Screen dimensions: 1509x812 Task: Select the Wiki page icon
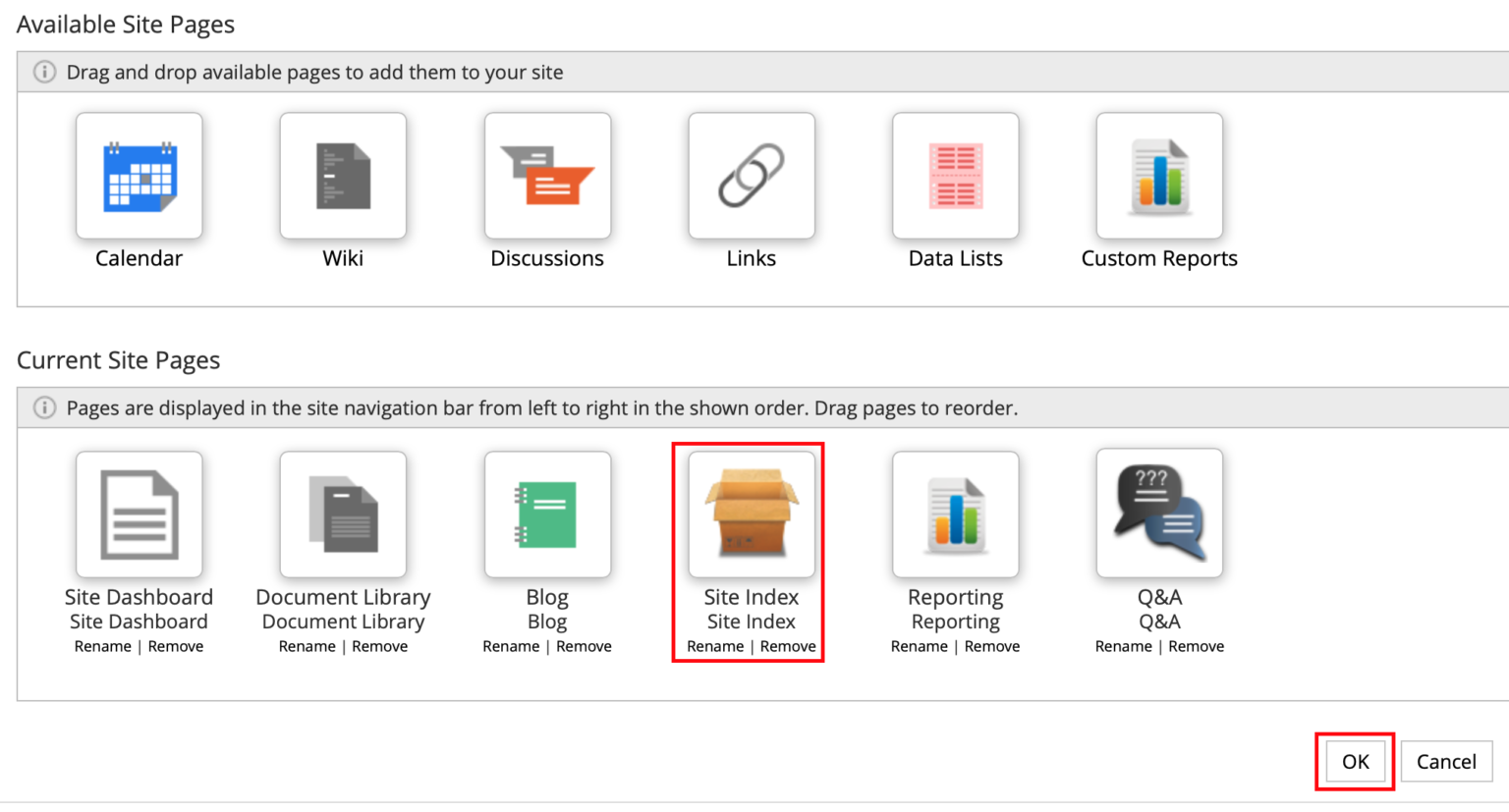[343, 176]
